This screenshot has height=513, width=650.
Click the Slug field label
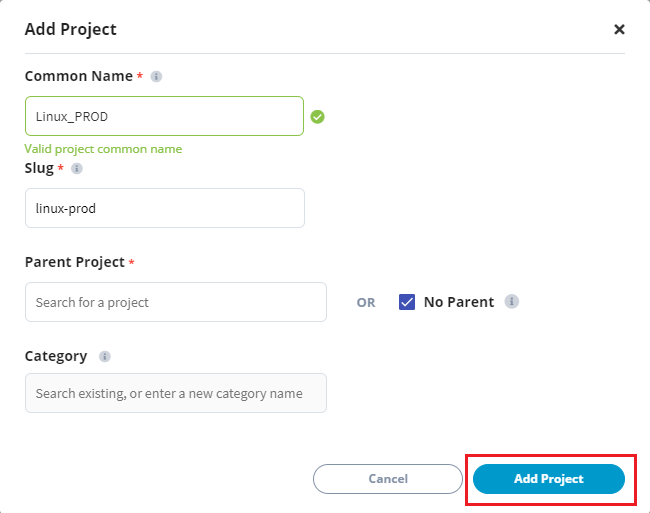click(x=39, y=168)
